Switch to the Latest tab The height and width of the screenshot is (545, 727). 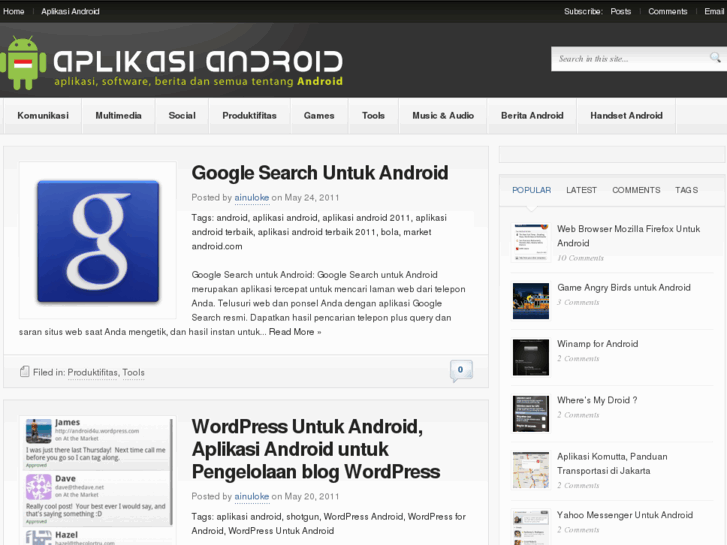click(581, 190)
